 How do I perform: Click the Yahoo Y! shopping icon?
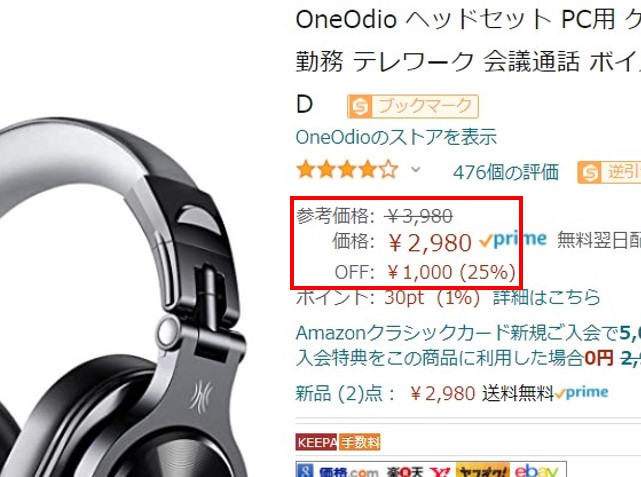pyautogui.click(x=441, y=472)
